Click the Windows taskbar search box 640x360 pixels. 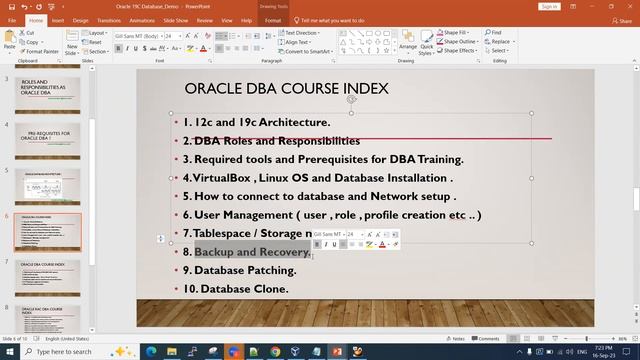(80, 351)
